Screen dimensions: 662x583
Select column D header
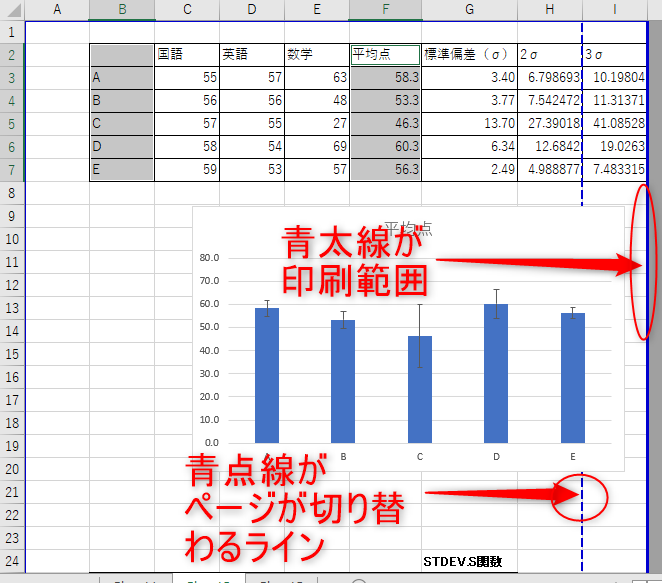[252, 9]
